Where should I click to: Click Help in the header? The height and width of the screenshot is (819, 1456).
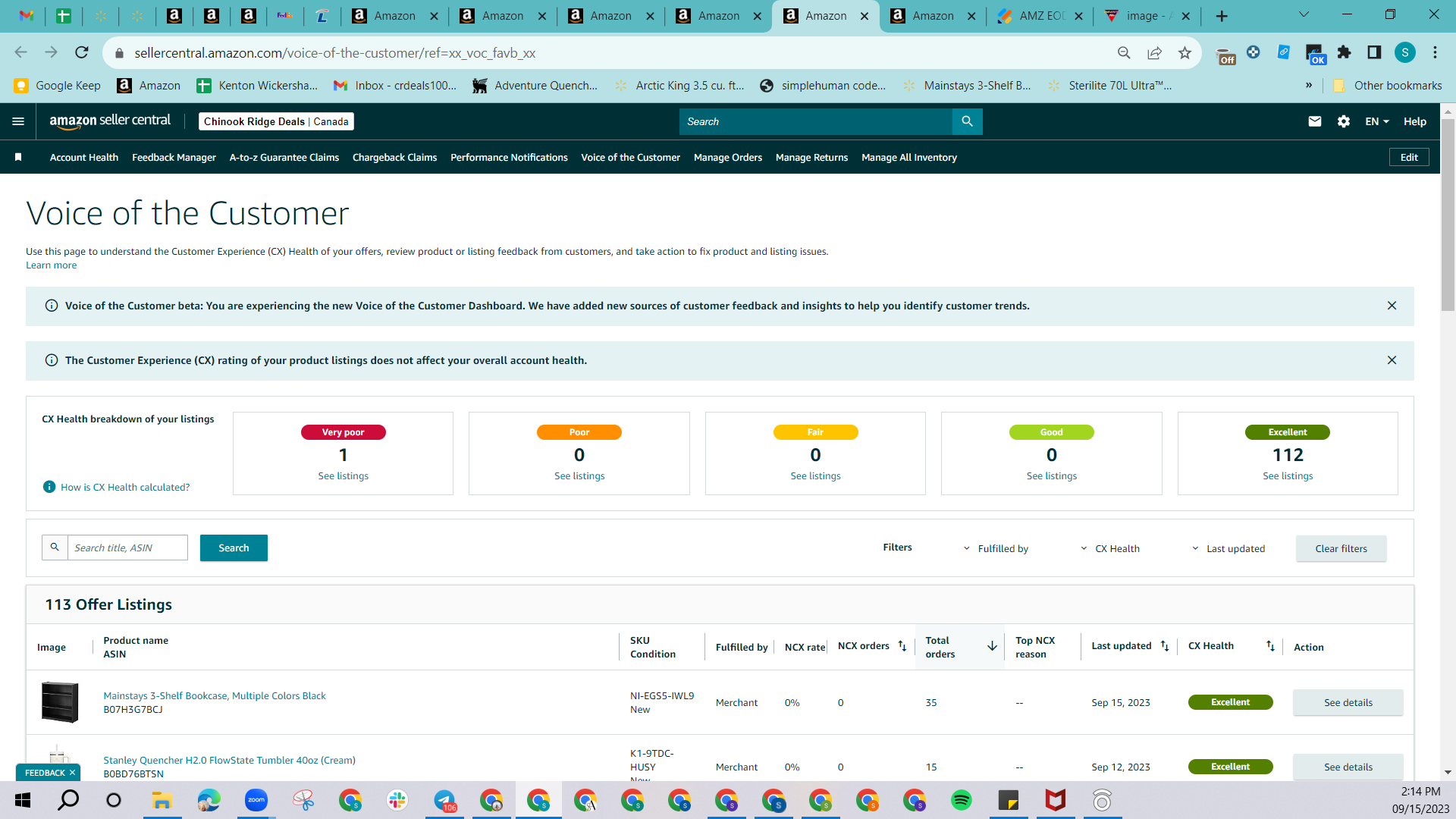coord(1414,121)
